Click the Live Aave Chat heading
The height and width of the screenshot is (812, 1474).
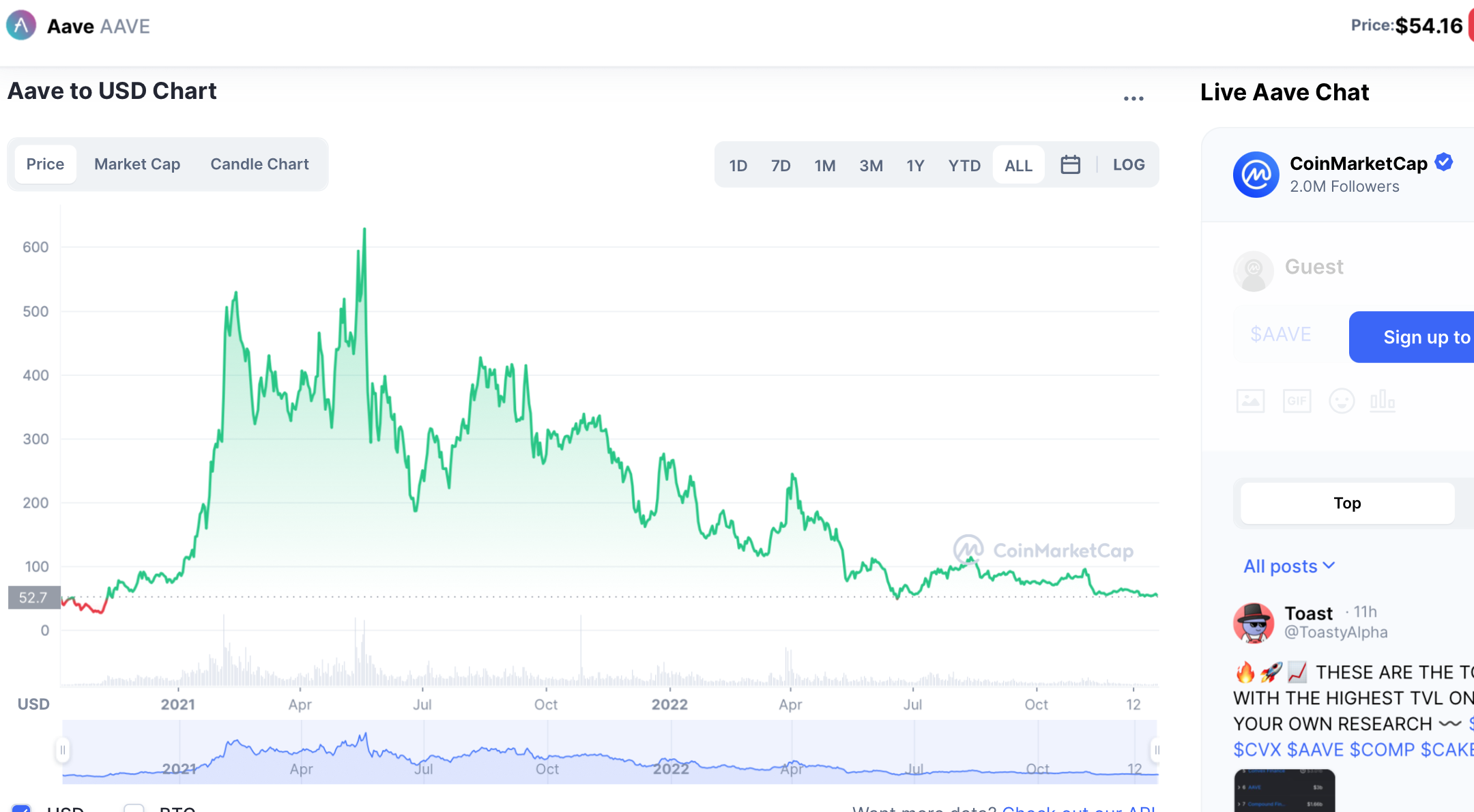coord(1284,92)
